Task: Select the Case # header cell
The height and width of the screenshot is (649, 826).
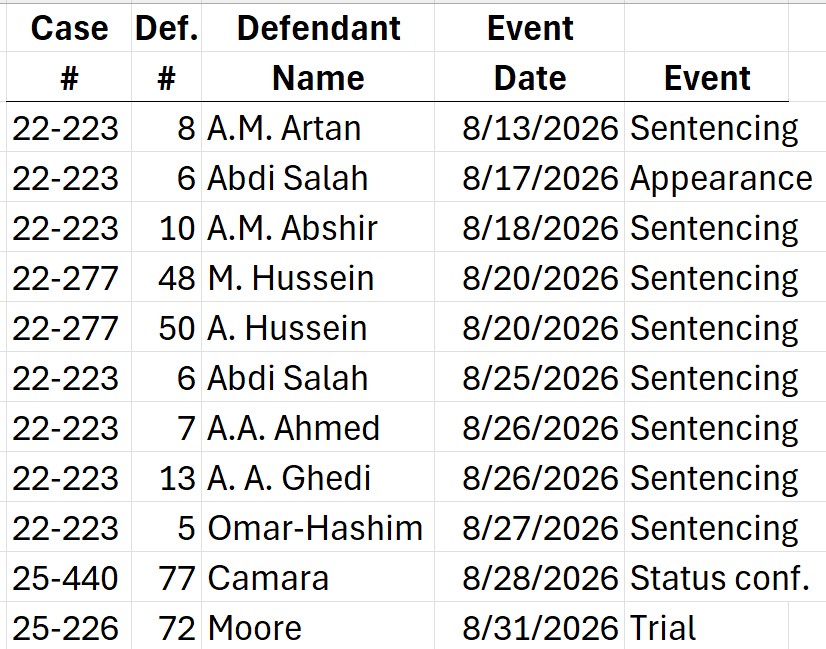Action: coord(69,53)
